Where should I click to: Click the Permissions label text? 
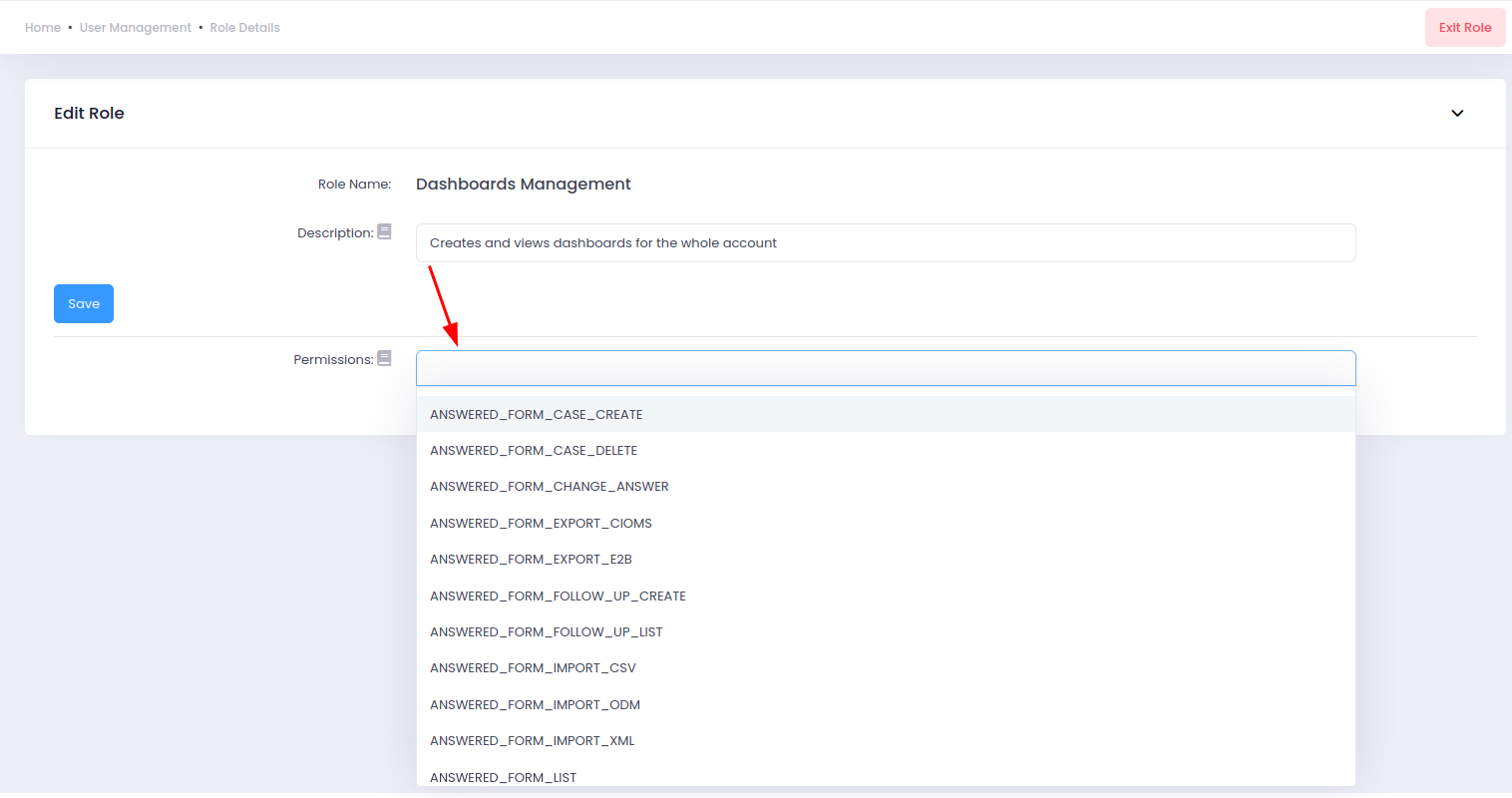pos(333,360)
